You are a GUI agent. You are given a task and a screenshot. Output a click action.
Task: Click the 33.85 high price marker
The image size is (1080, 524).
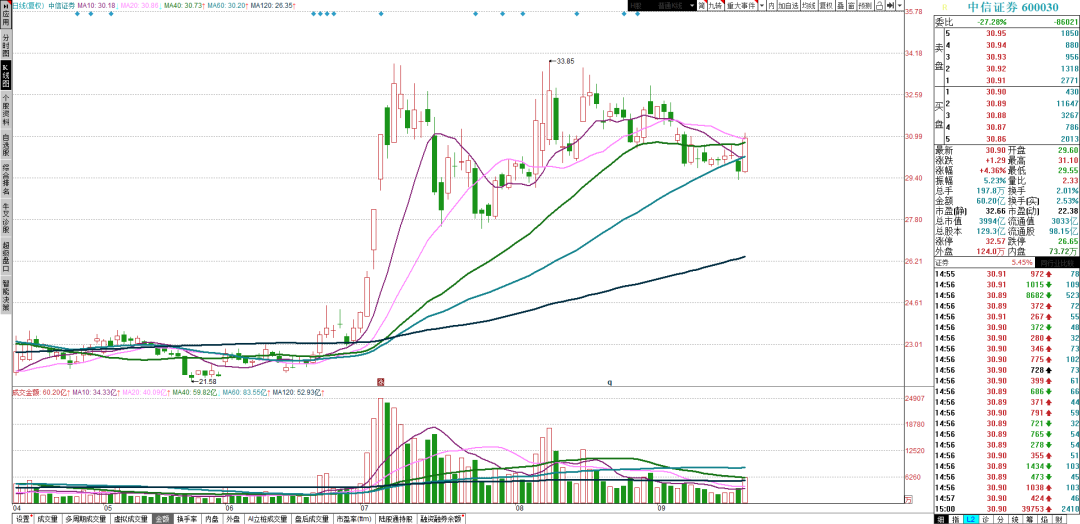click(564, 61)
